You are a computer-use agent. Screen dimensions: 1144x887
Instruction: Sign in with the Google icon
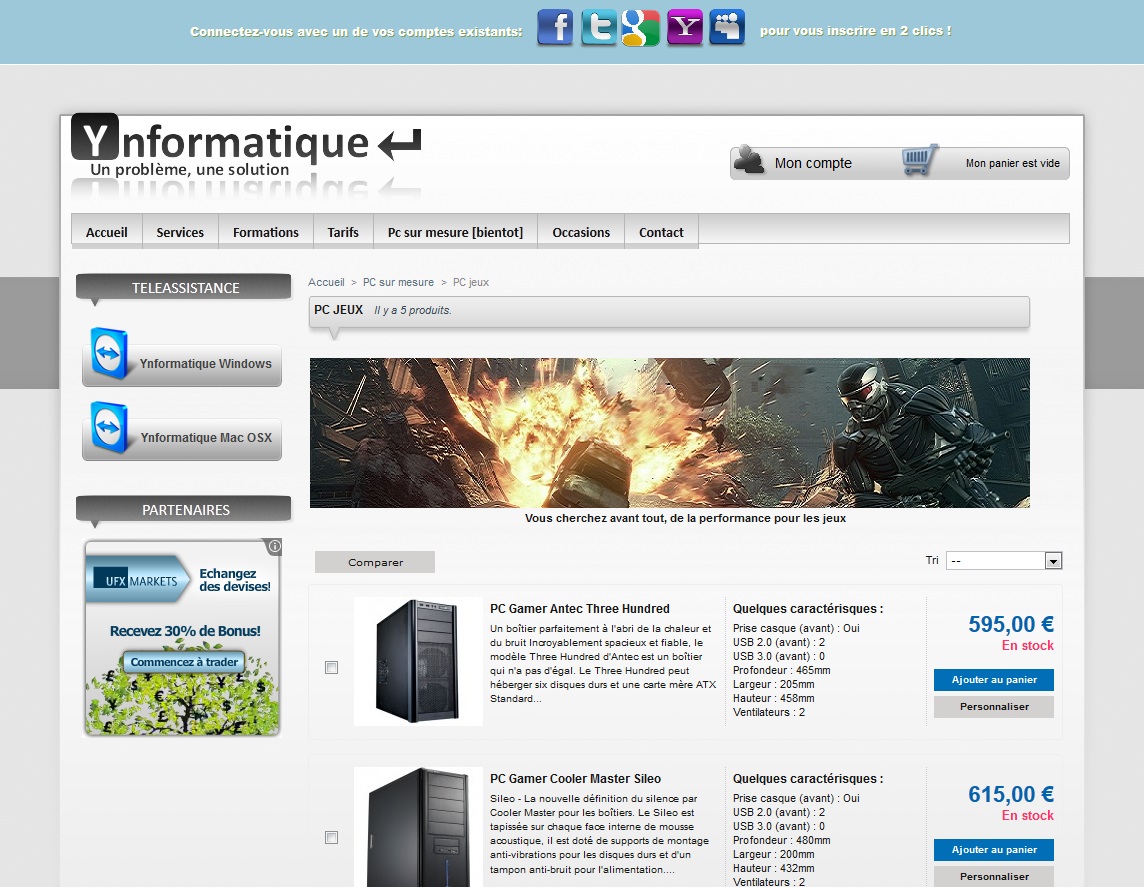pos(641,28)
